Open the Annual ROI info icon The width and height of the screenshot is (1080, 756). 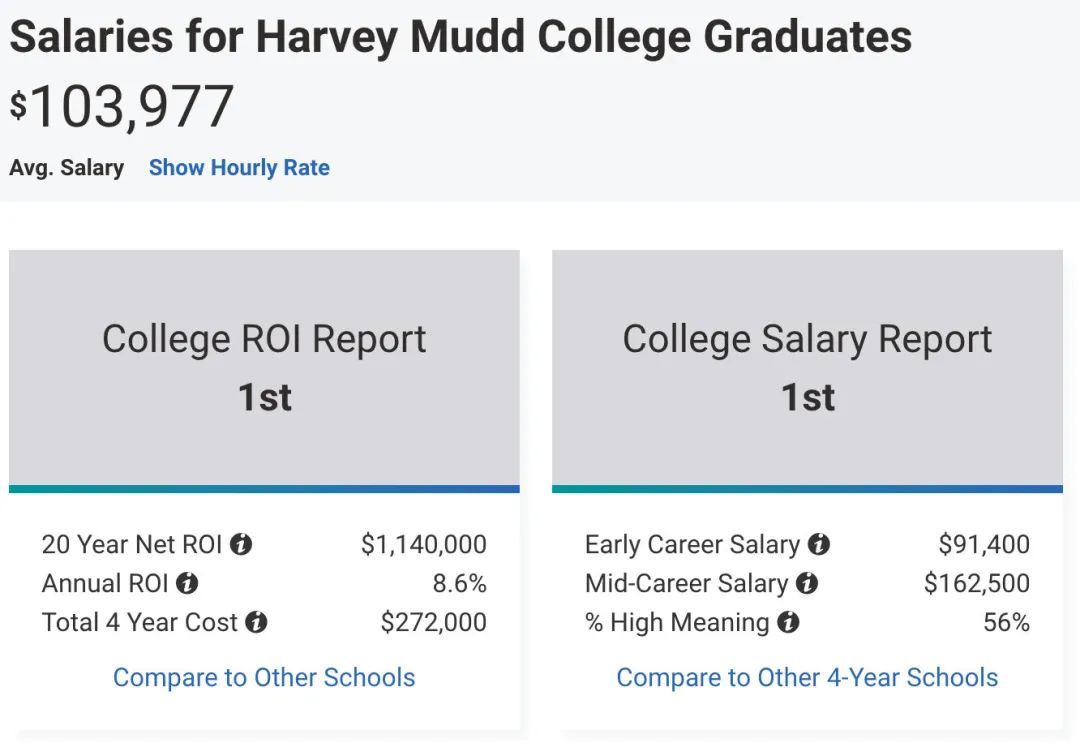[187, 584]
